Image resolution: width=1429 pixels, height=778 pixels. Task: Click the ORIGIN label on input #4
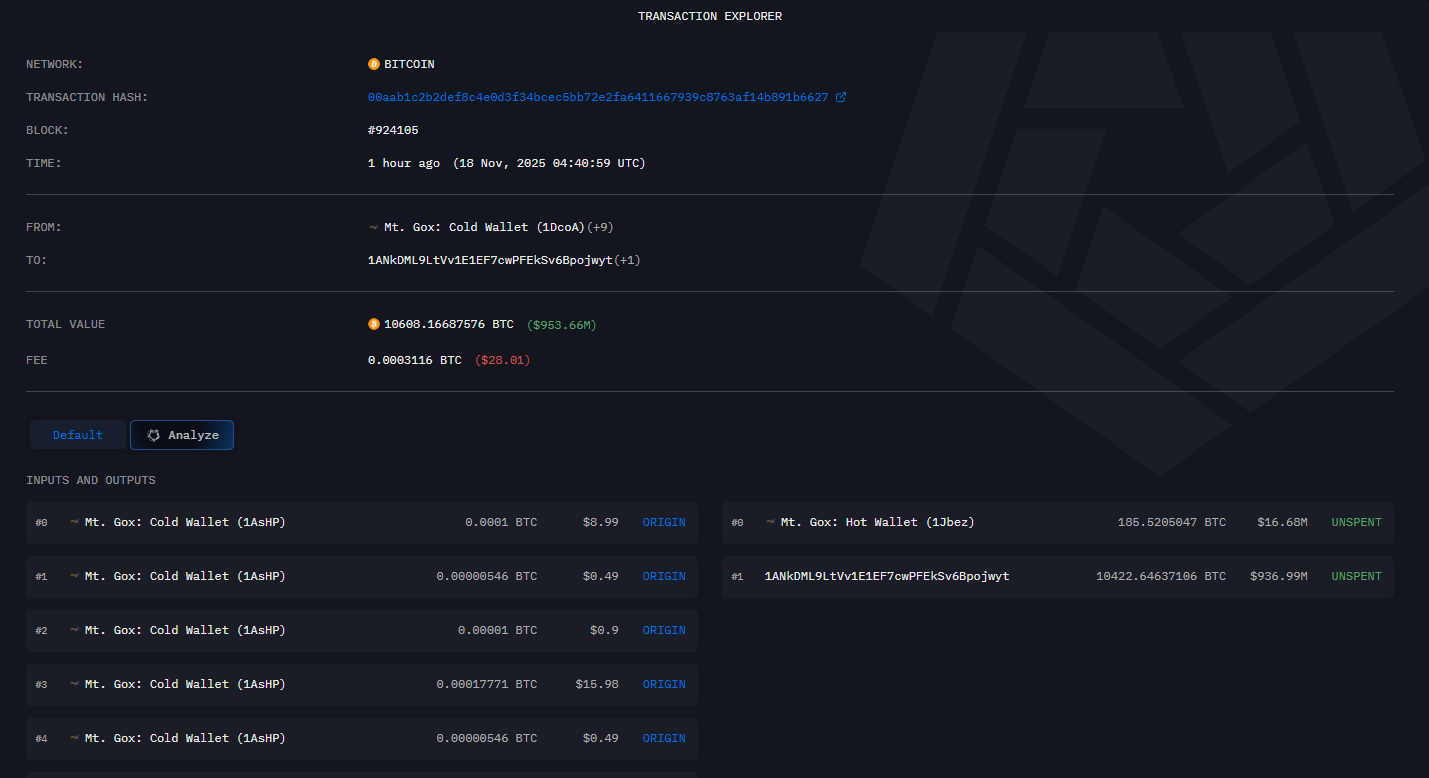pos(664,738)
